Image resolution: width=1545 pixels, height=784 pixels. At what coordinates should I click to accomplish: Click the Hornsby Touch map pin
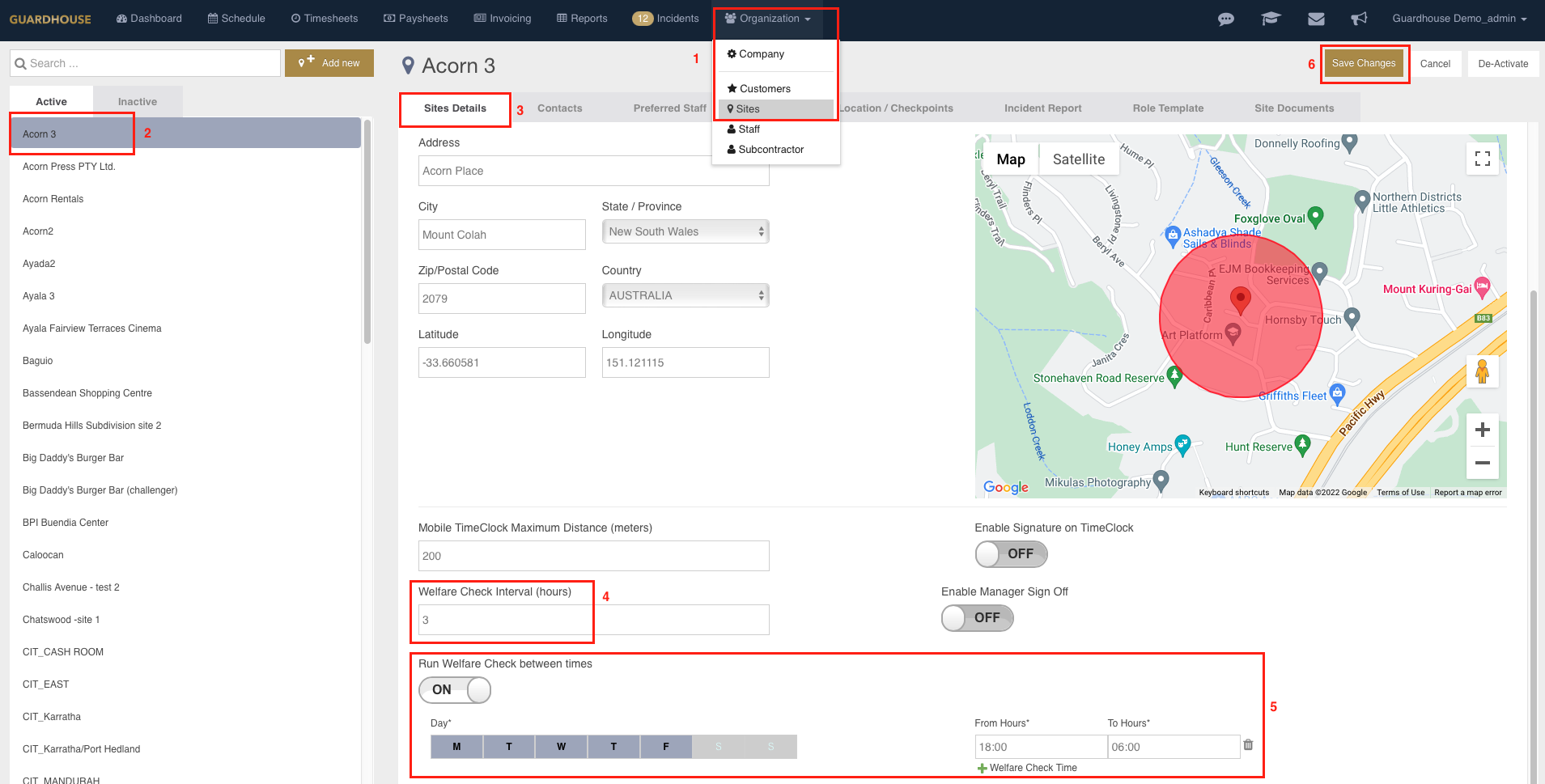(x=1352, y=317)
